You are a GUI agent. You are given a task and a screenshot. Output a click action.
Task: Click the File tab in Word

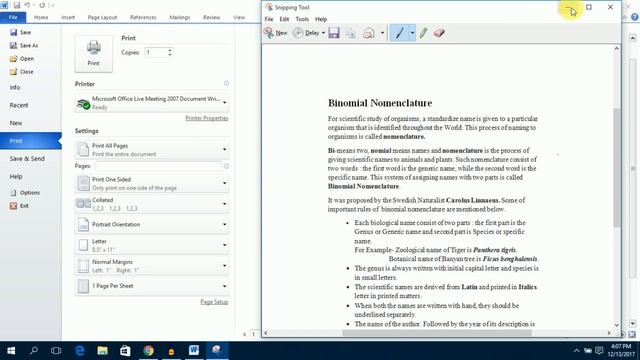coord(13,18)
